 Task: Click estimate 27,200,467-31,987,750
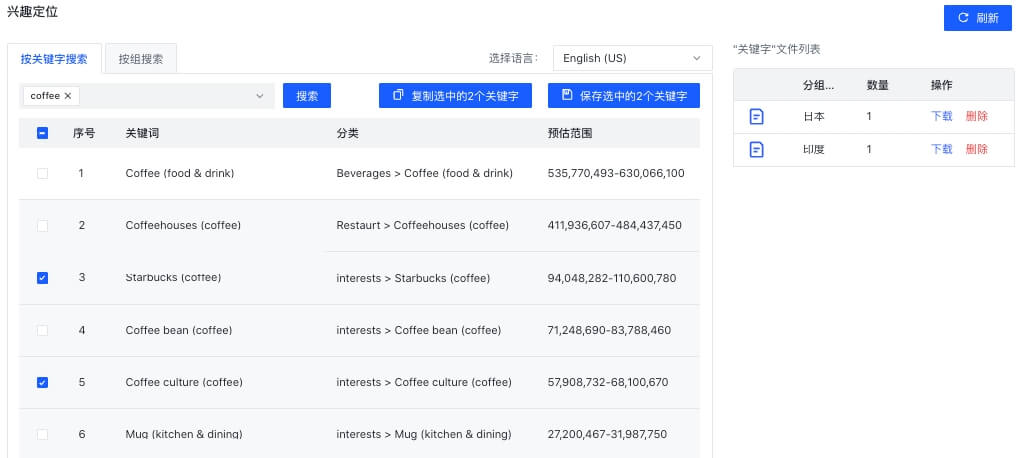pos(607,434)
